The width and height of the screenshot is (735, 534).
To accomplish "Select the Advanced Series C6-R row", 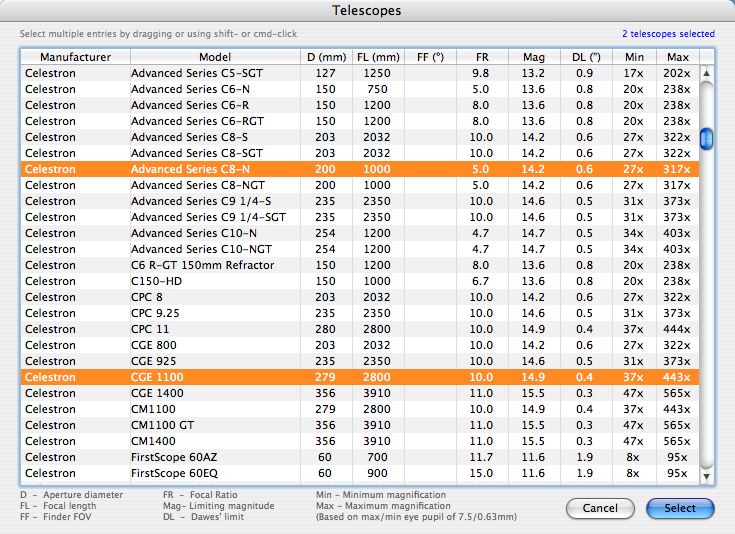I will pyautogui.click(x=360, y=105).
